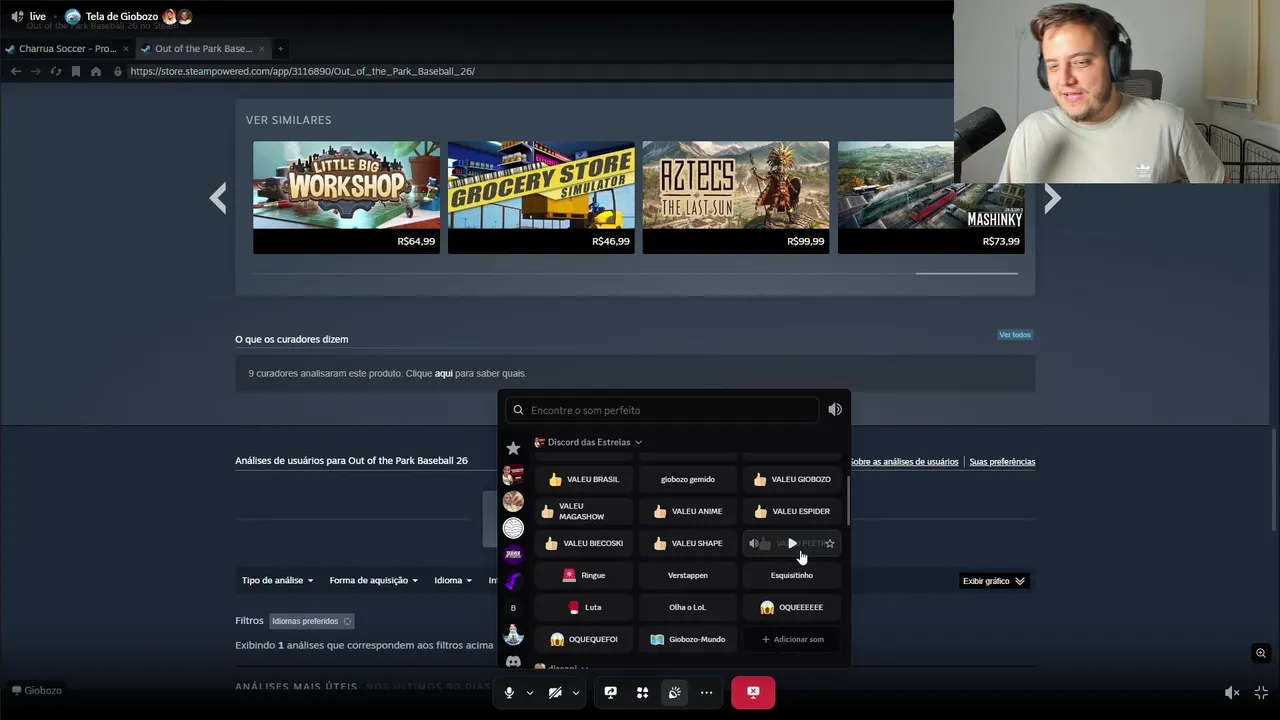This screenshot has height=720, width=1280.
Task: Adjust soundboard volume speaker icon
Action: coord(835,409)
